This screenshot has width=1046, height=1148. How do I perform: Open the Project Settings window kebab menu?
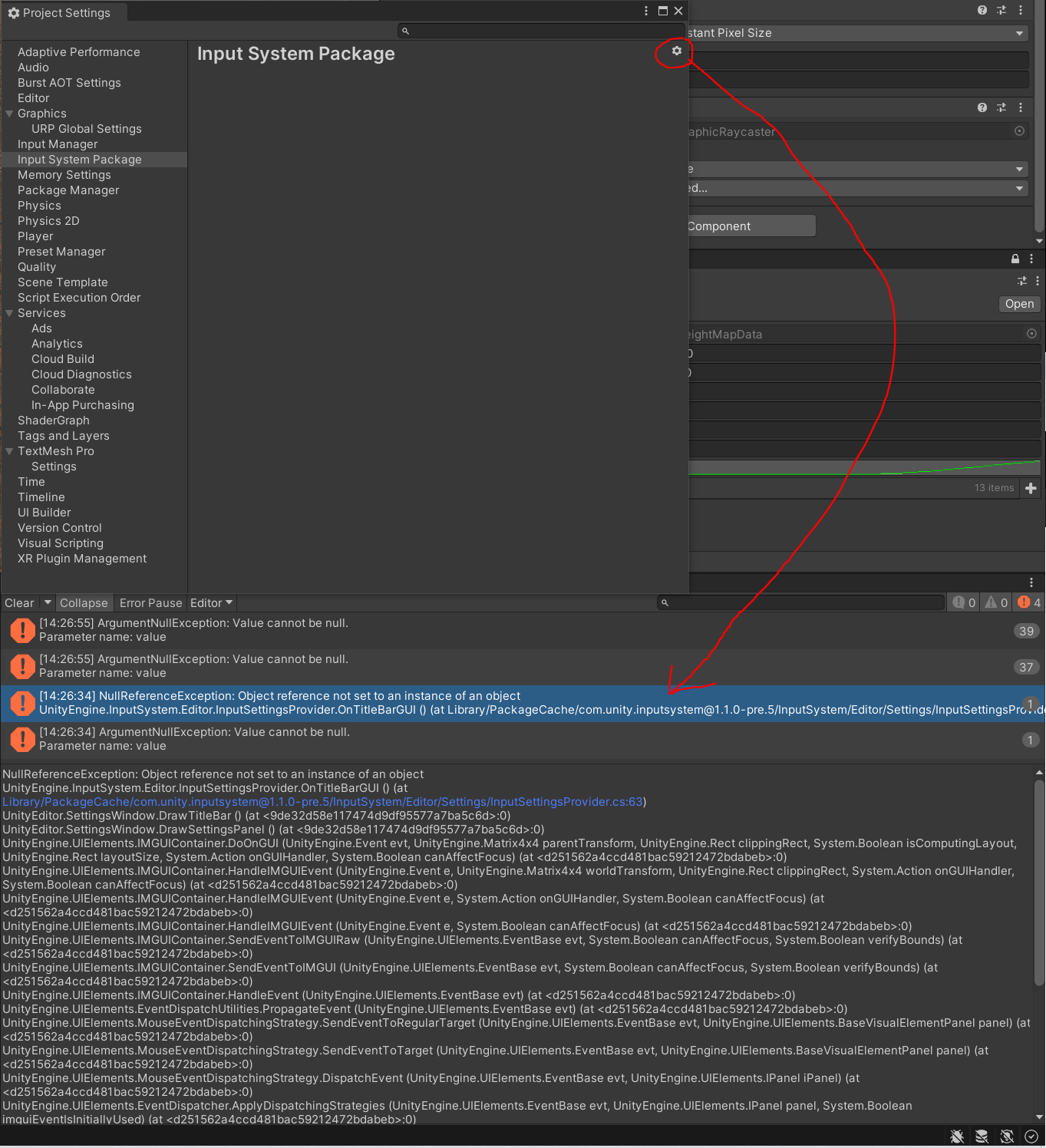pyautogui.click(x=646, y=11)
